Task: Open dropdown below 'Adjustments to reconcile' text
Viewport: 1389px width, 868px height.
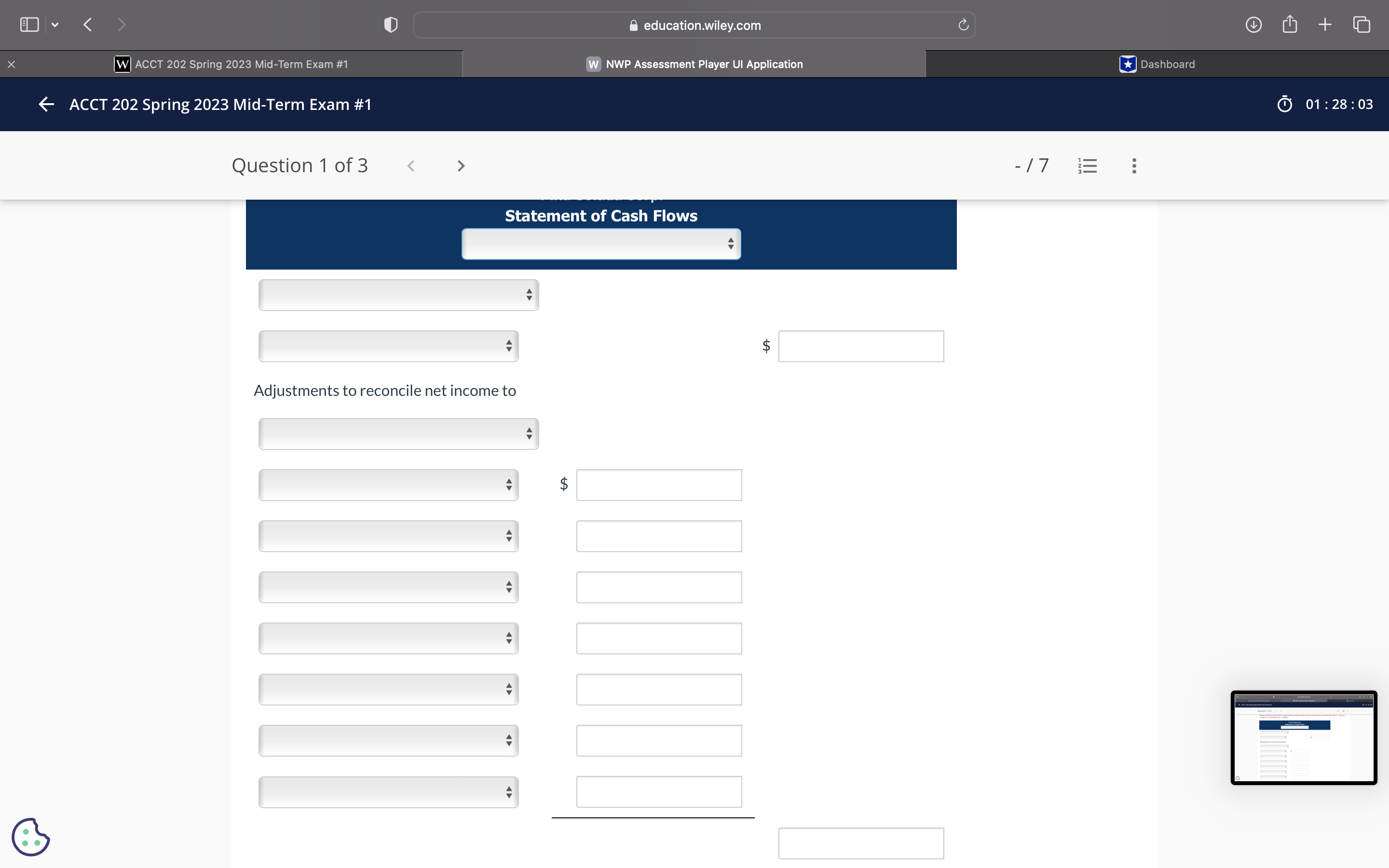Action: coord(398,434)
